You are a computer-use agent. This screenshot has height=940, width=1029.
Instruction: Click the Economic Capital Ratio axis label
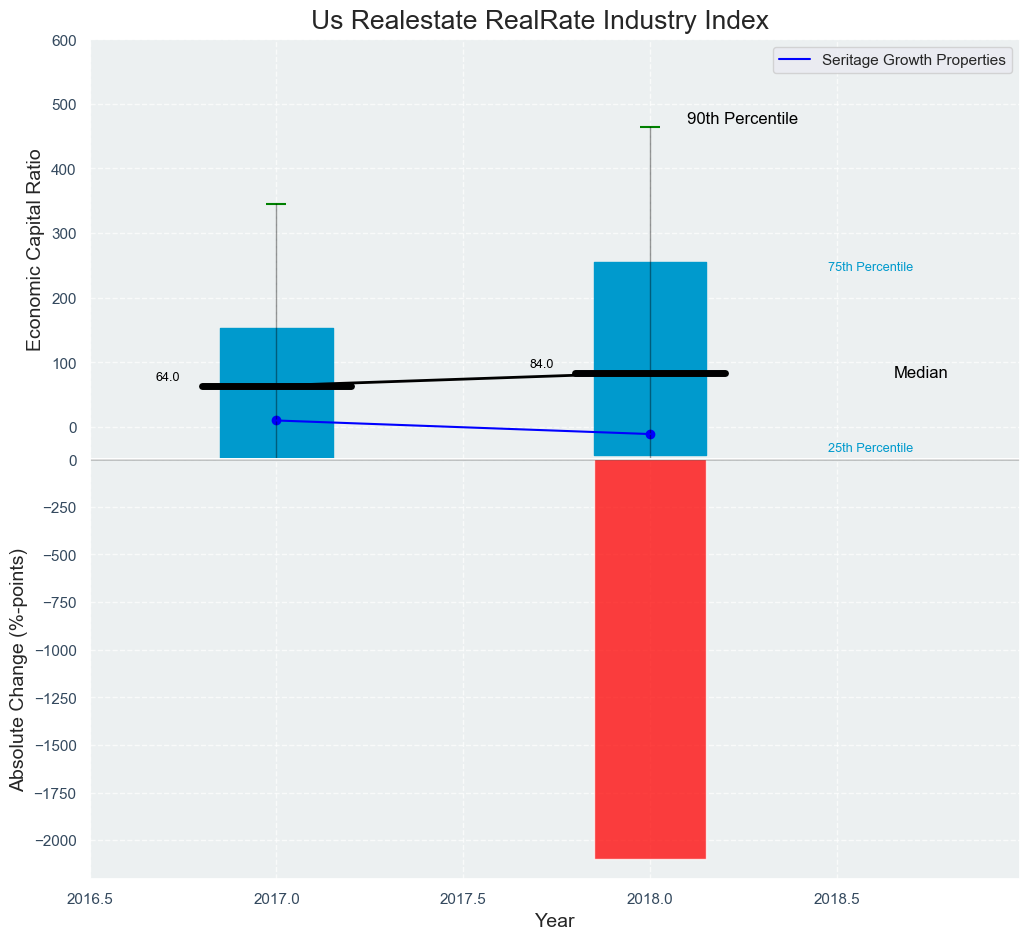(x=34, y=250)
